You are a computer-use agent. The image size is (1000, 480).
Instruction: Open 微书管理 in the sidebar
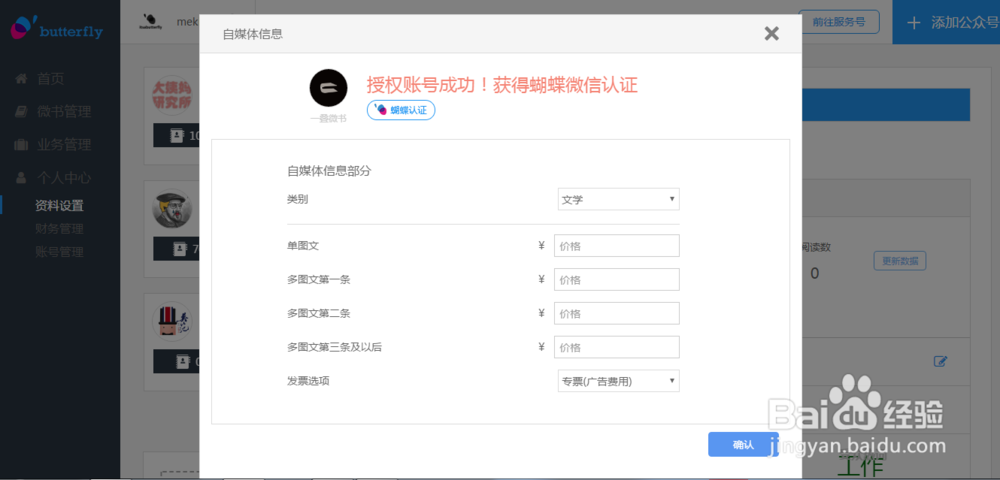pyautogui.click(x=64, y=112)
